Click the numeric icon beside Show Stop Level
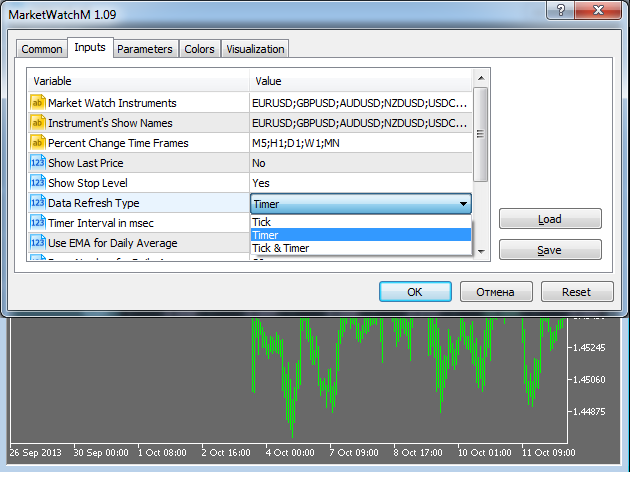 tap(38, 183)
